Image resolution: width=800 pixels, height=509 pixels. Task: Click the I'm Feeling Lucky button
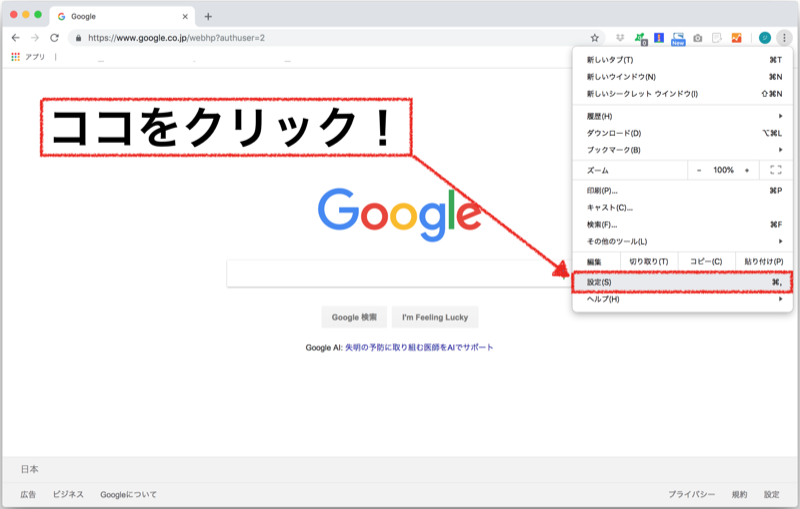click(435, 317)
